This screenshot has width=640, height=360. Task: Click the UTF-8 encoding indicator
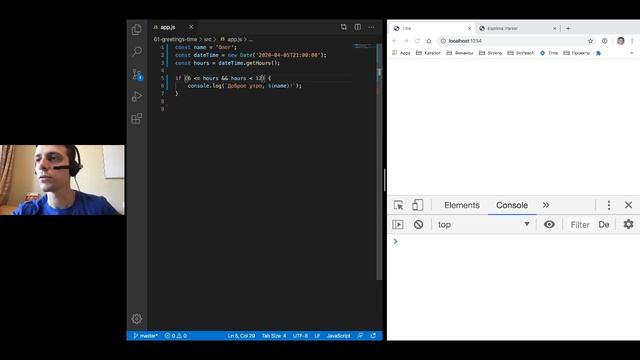pyautogui.click(x=300, y=336)
